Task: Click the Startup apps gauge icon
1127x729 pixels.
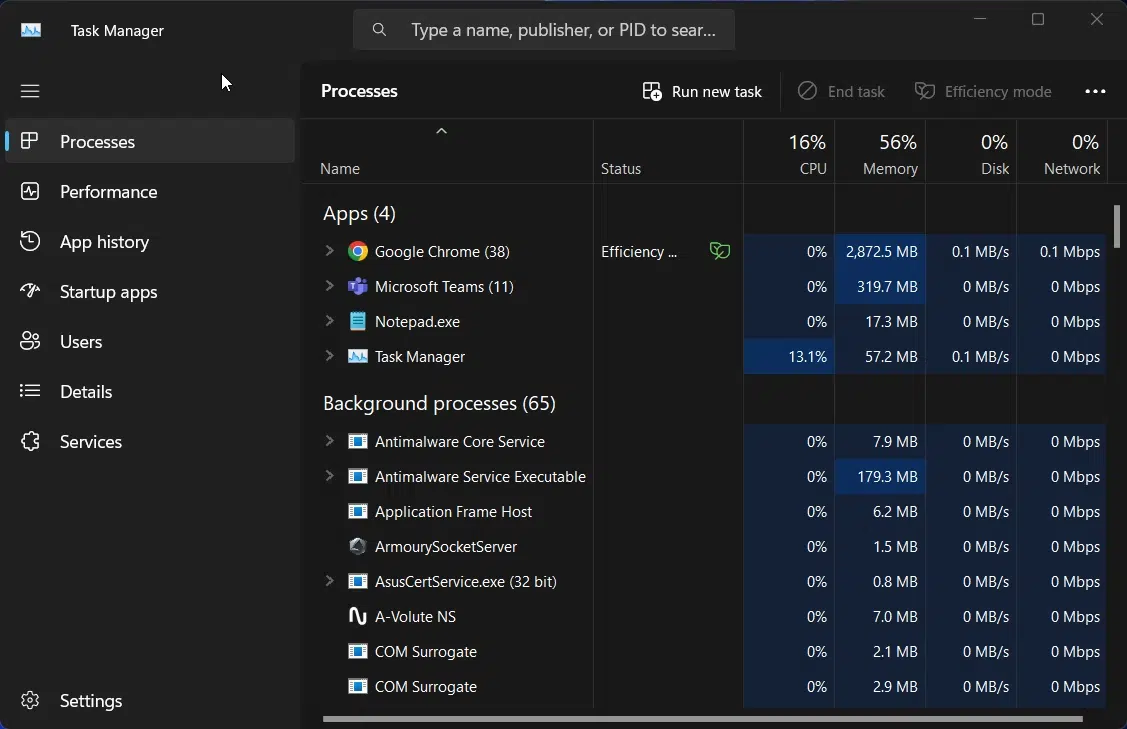Action: 29,291
